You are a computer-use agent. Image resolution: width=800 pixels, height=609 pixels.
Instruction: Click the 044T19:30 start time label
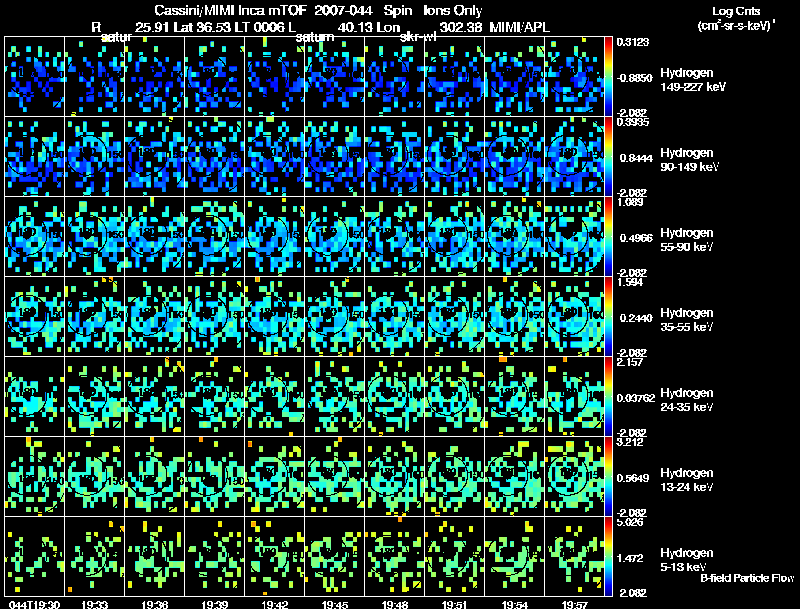(34, 604)
